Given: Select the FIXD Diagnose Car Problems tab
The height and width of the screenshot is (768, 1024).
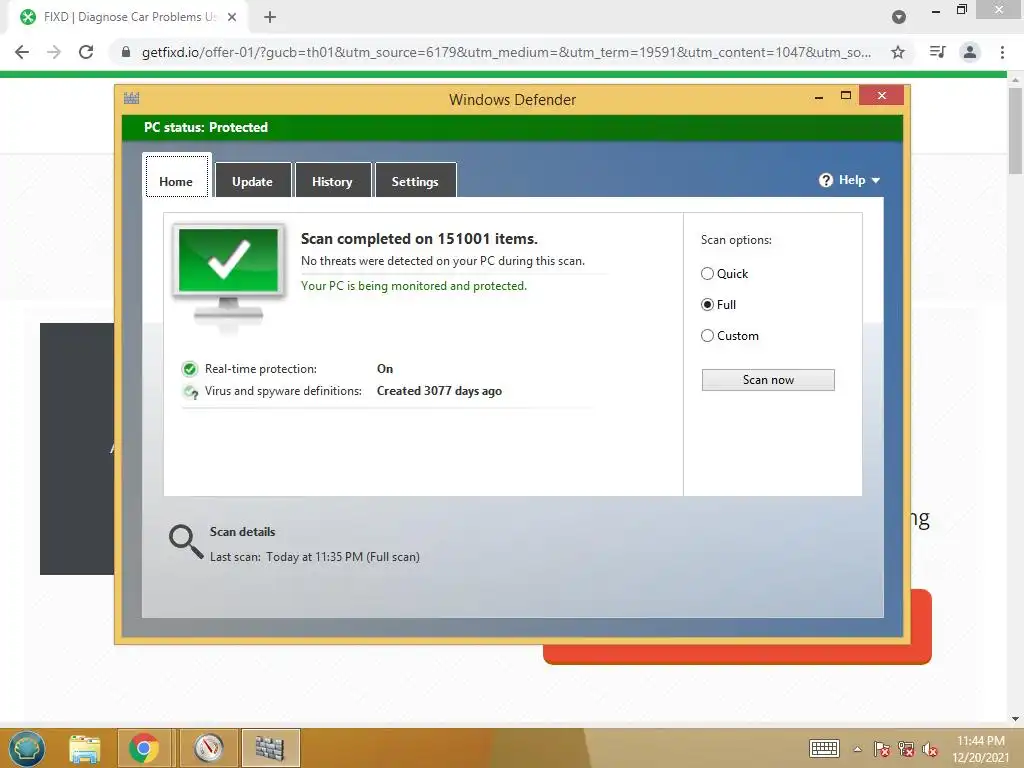Looking at the screenshot, I should [x=129, y=17].
